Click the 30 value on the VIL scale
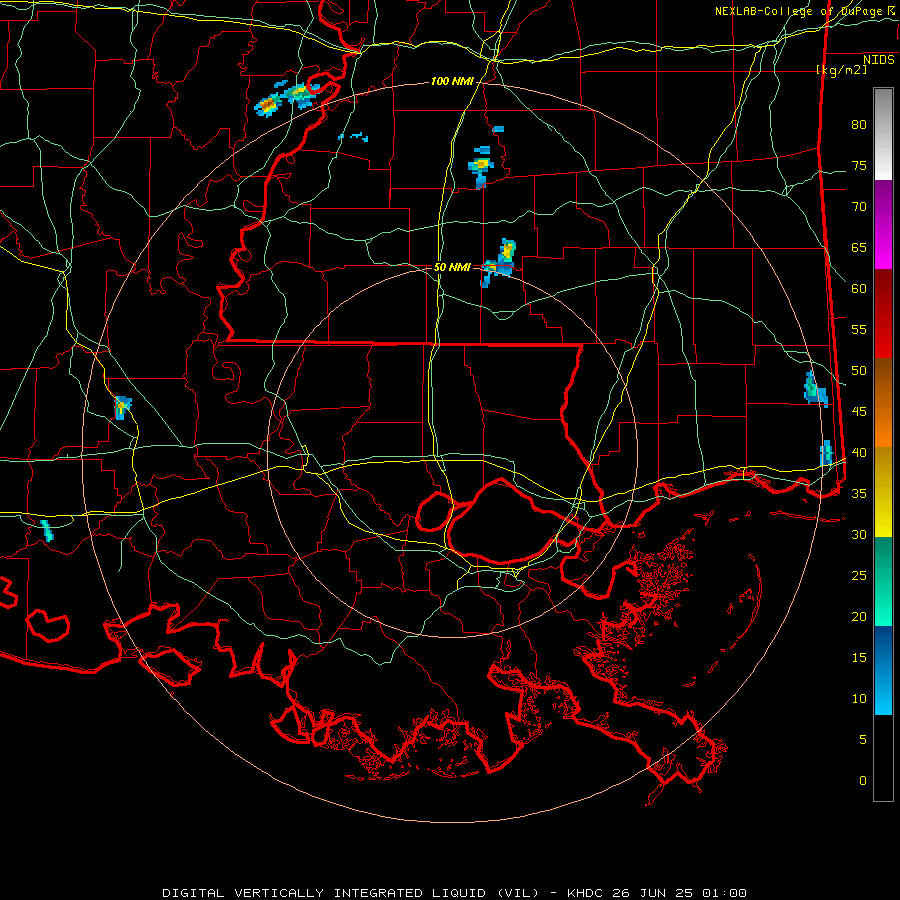The height and width of the screenshot is (900, 900). [x=859, y=535]
